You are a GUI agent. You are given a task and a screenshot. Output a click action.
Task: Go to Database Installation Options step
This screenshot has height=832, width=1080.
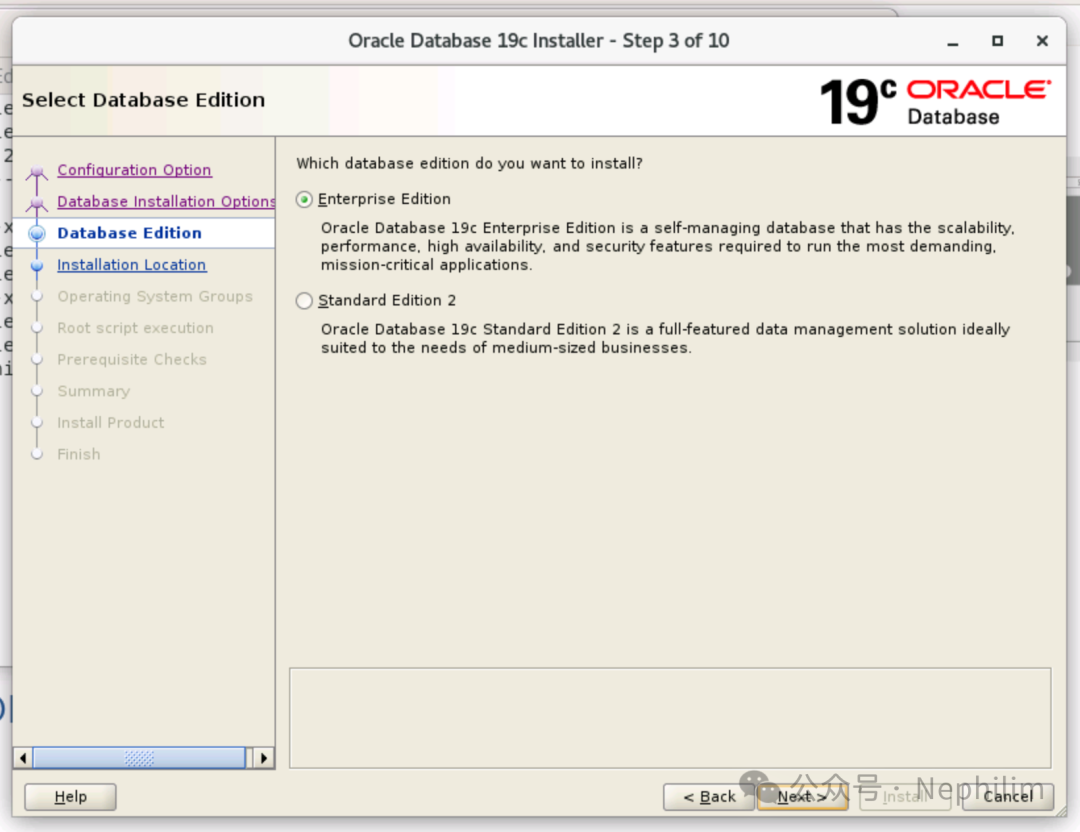(166, 201)
